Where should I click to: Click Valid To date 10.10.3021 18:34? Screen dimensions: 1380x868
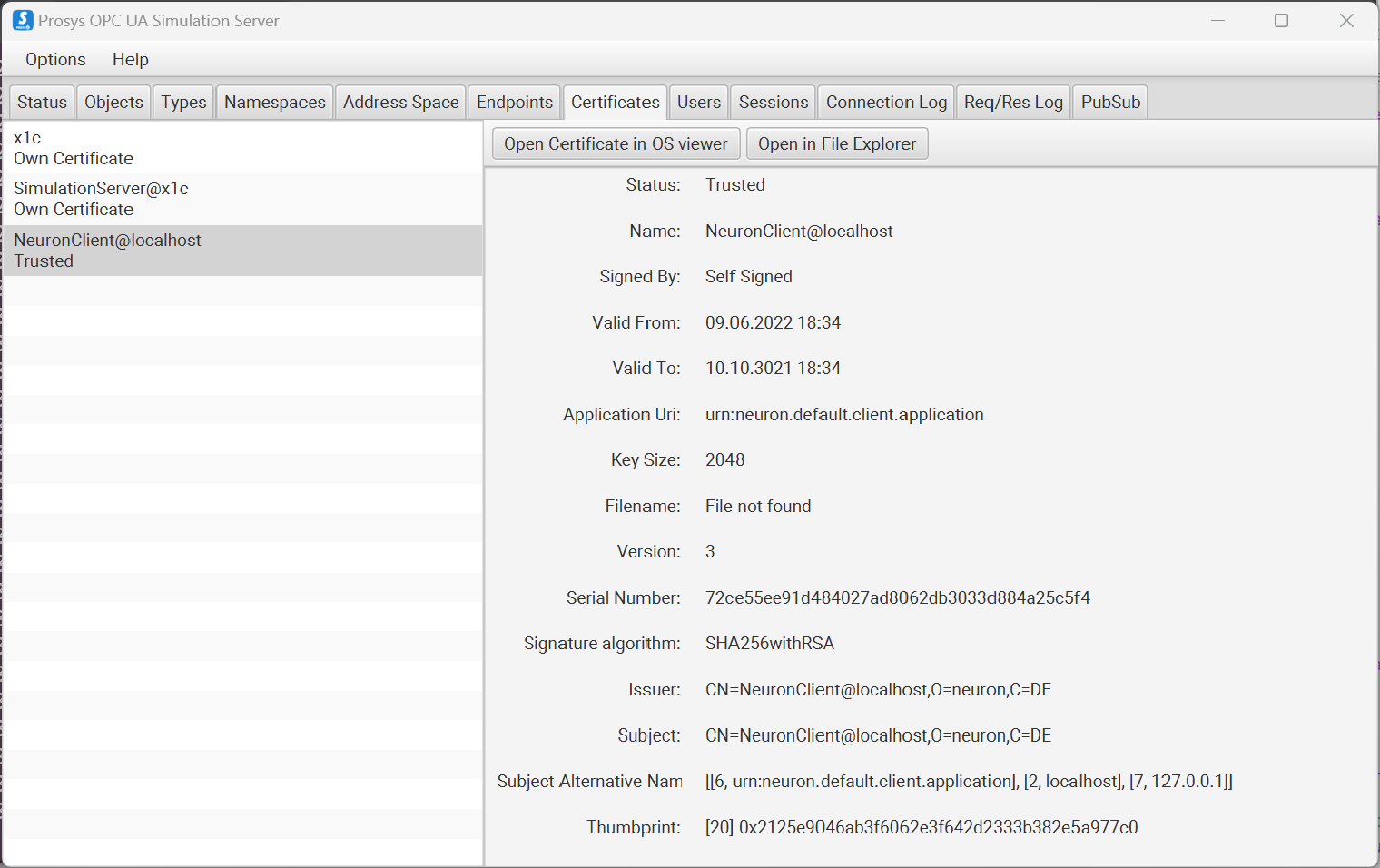773,368
